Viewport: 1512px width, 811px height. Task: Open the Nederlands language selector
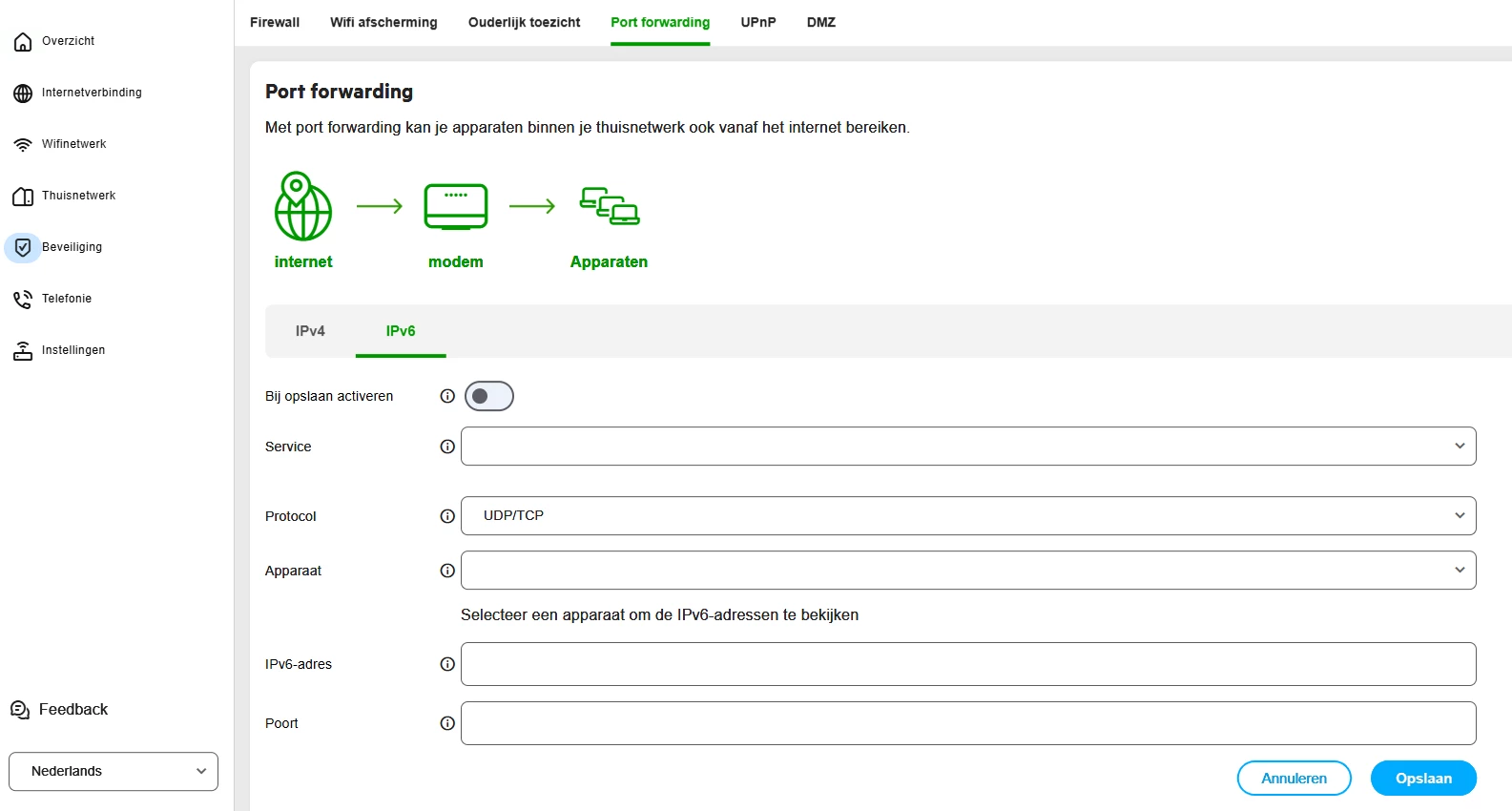(x=114, y=771)
